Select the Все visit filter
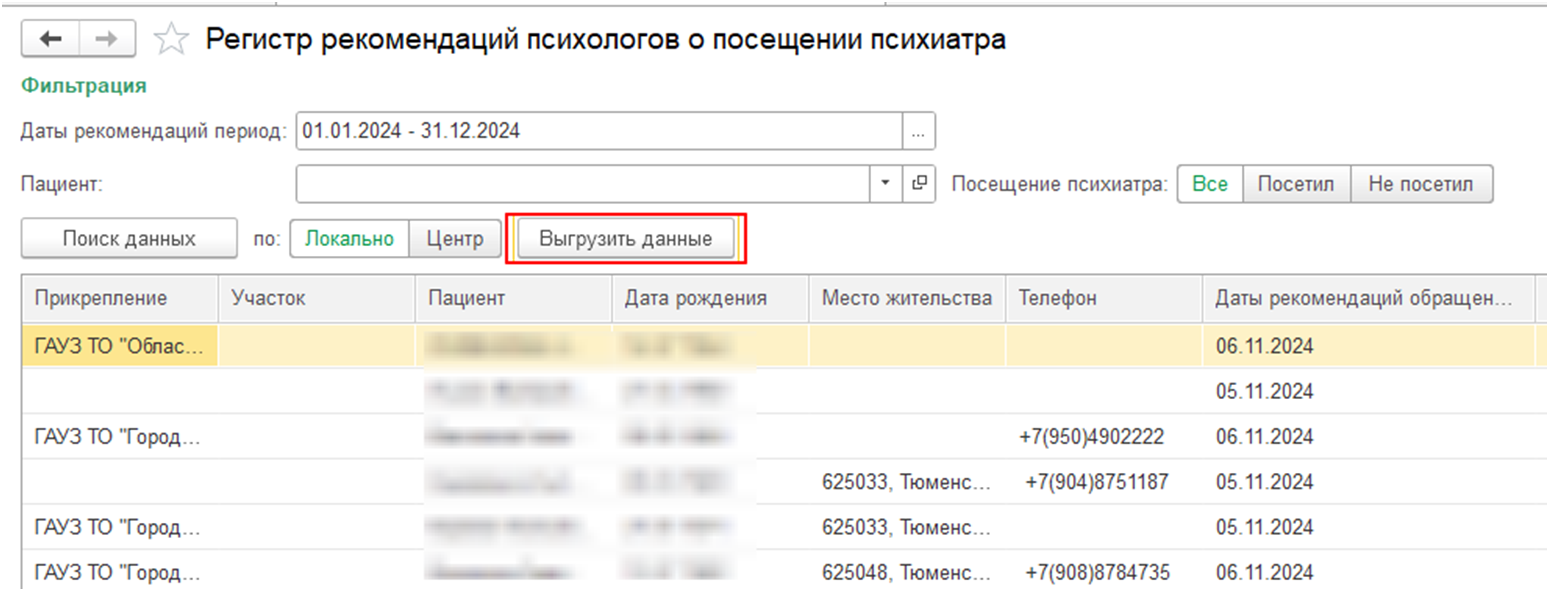The image size is (1549, 591). (x=1209, y=184)
